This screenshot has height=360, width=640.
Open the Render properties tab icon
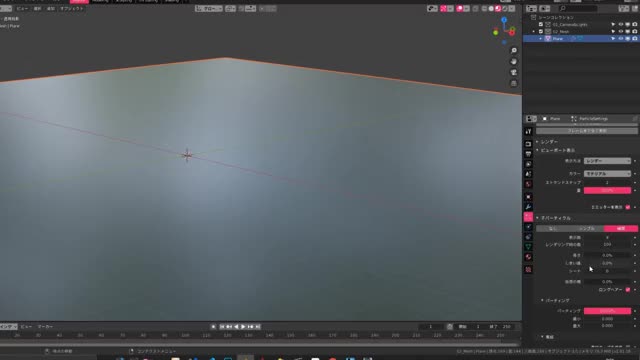pos(528,144)
